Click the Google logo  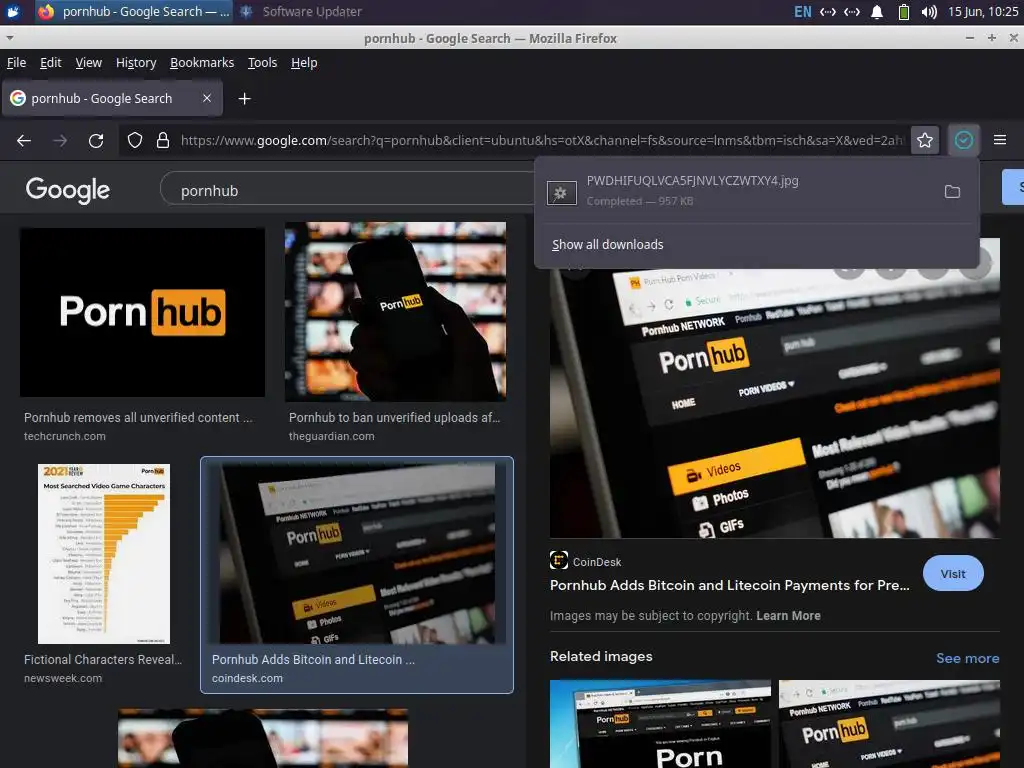pos(67,190)
